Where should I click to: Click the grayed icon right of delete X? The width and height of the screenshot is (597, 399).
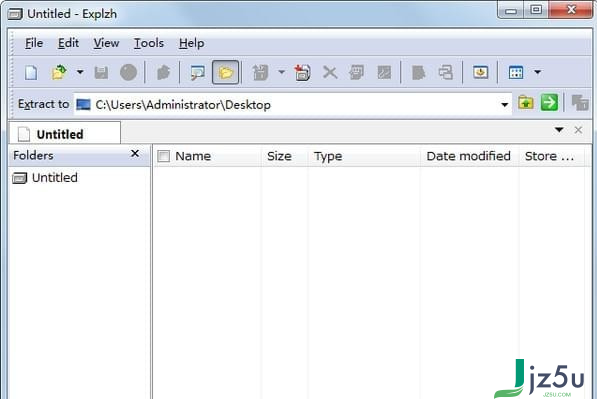coord(356,72)
